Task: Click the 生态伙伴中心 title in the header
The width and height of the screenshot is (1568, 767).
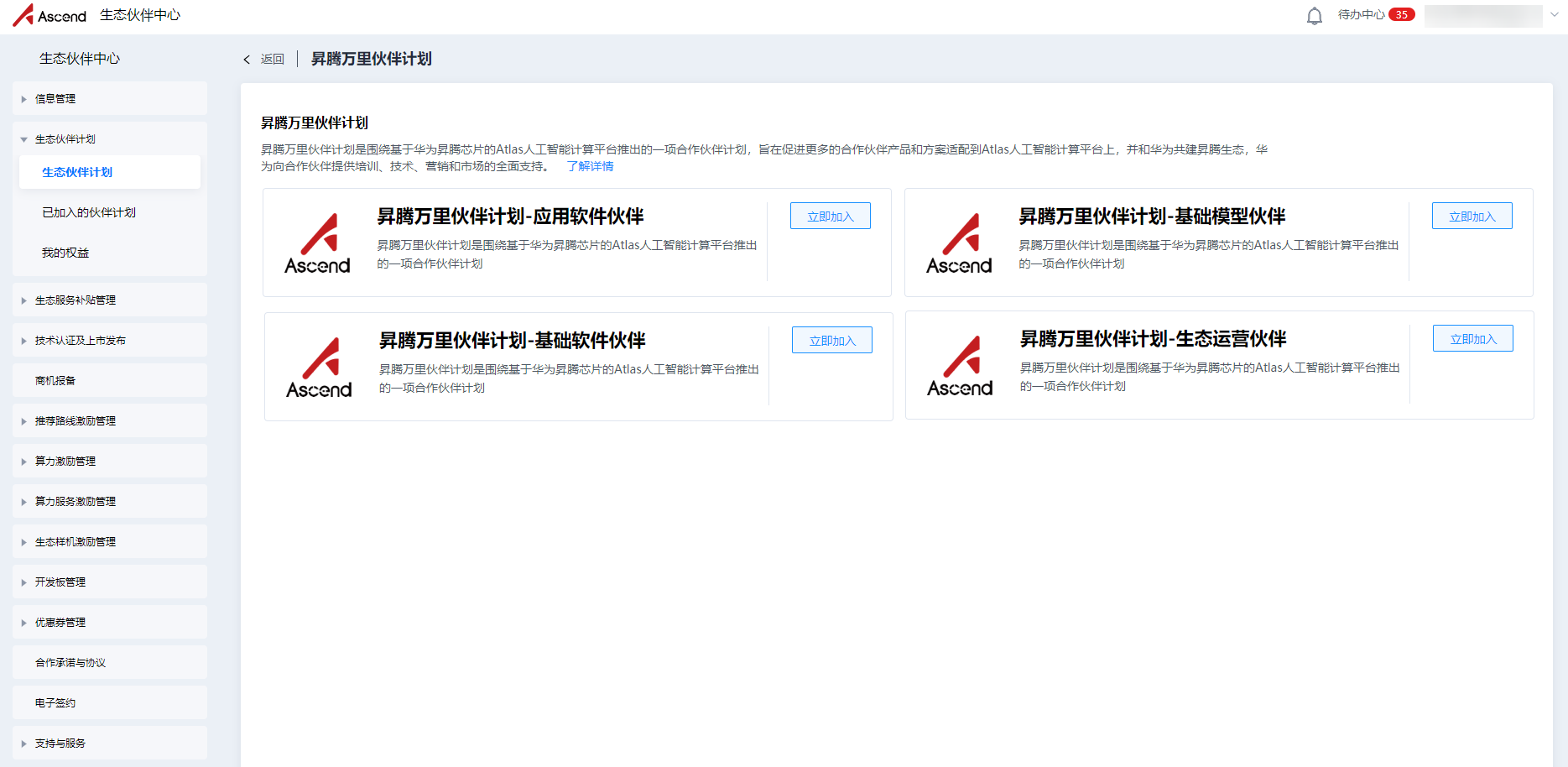Action: (x=140, y=15)
